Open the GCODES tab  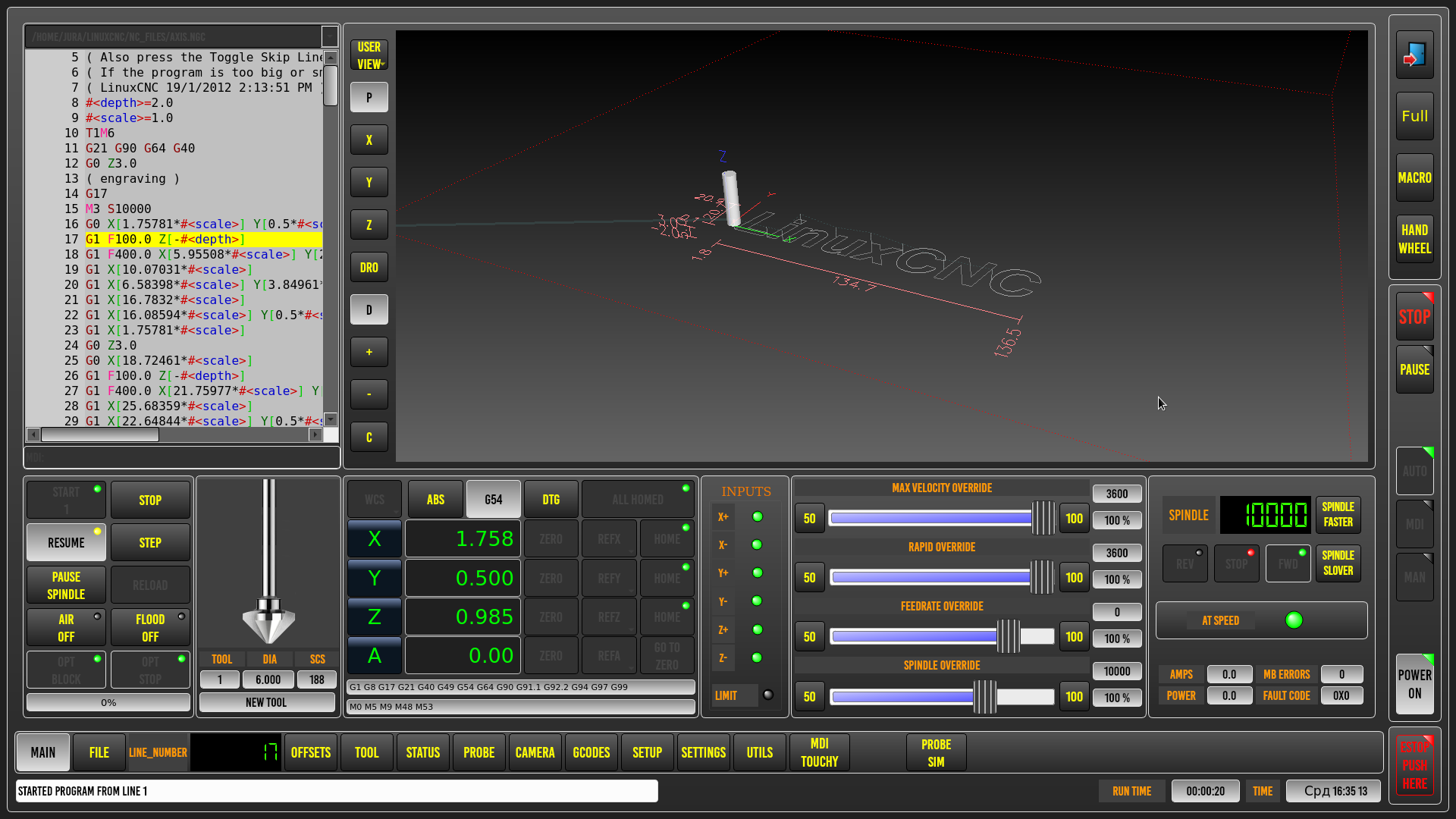(x=591, y=753)
